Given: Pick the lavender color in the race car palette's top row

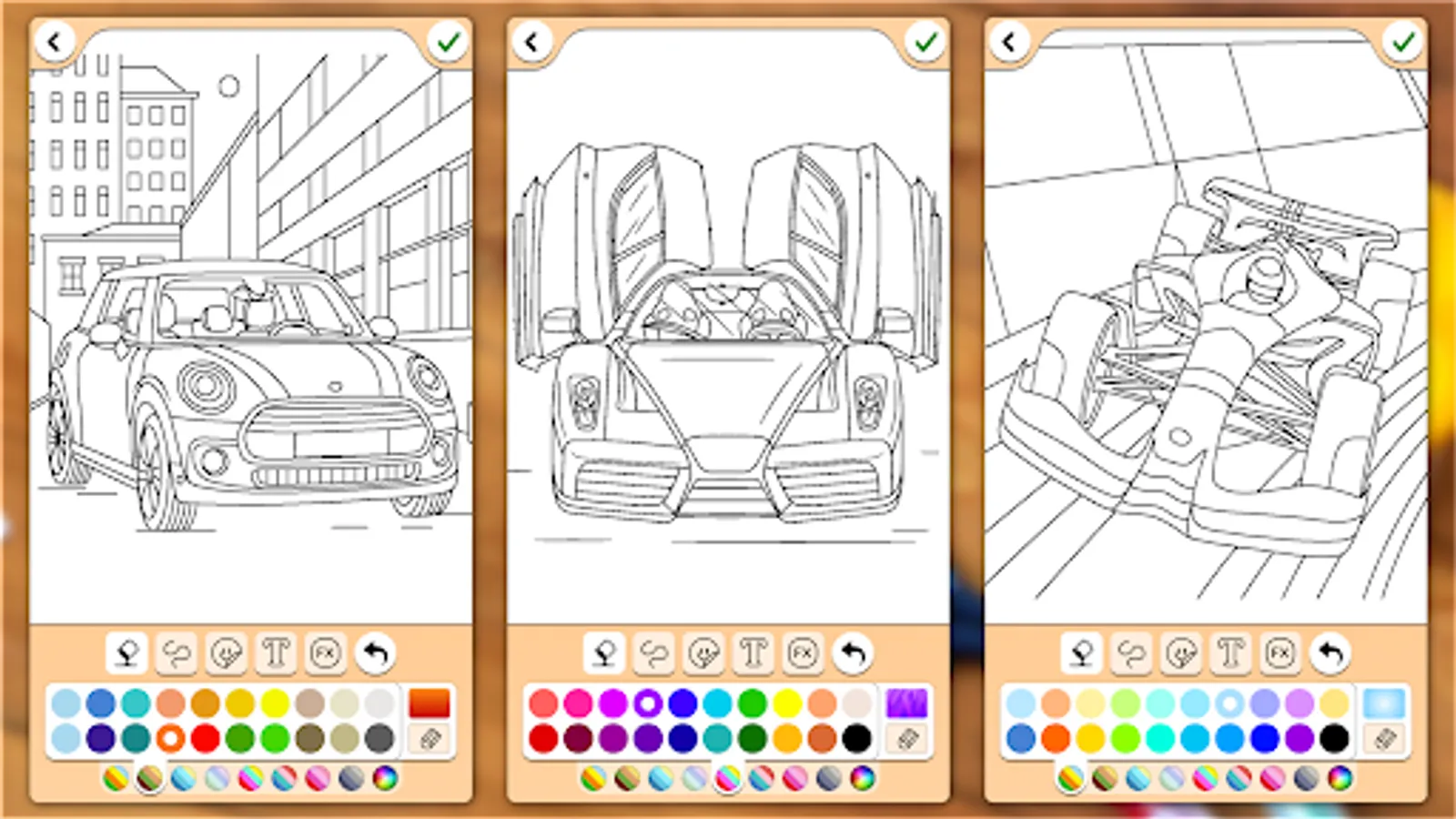Looking at the screenshot, I should click(x=1264, y=703).
